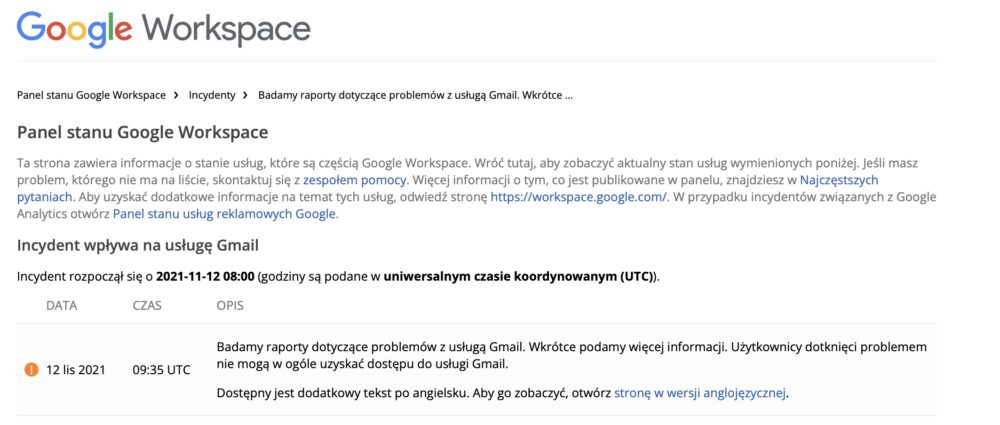The height and width of the screenshot is (425, 1000).
Task: Go to 'Incydenty' breadcrumb
Action: pos(212,96)
